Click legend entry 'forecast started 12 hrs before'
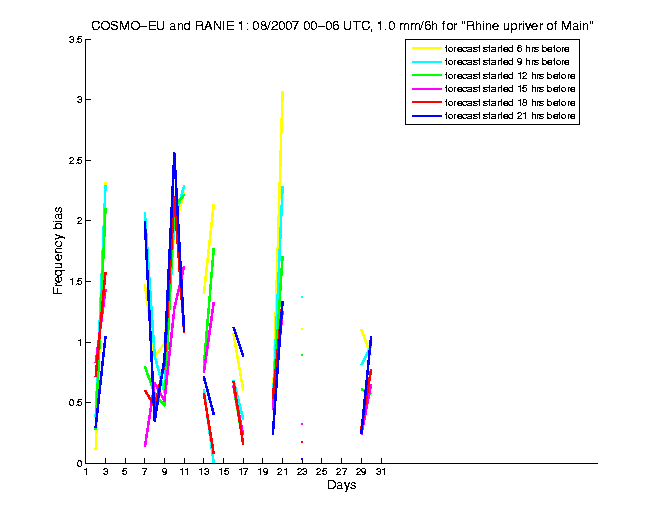 pyautogui.click(x=510, y=76)
